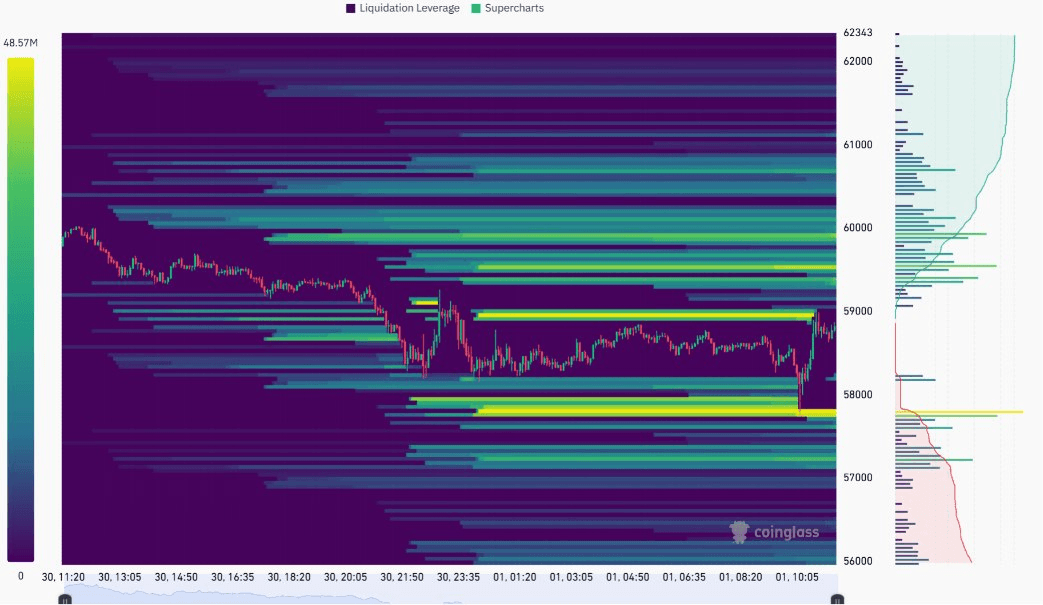Click the longest yellow liquidation bar in side histogram
This screenshot has width=1043, height=605.
pyautogui.click(x=959, y=412)
